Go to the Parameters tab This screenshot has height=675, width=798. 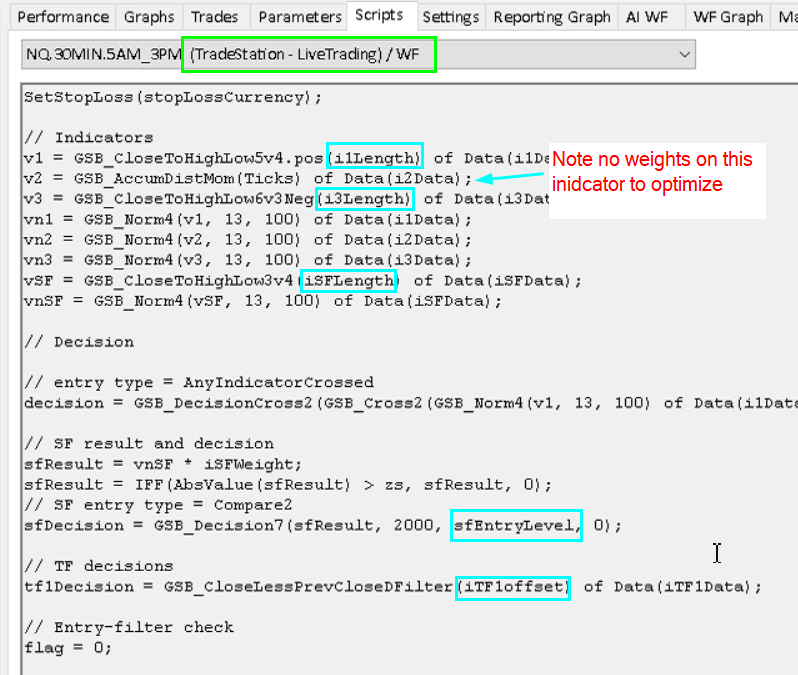coord(299,17)
